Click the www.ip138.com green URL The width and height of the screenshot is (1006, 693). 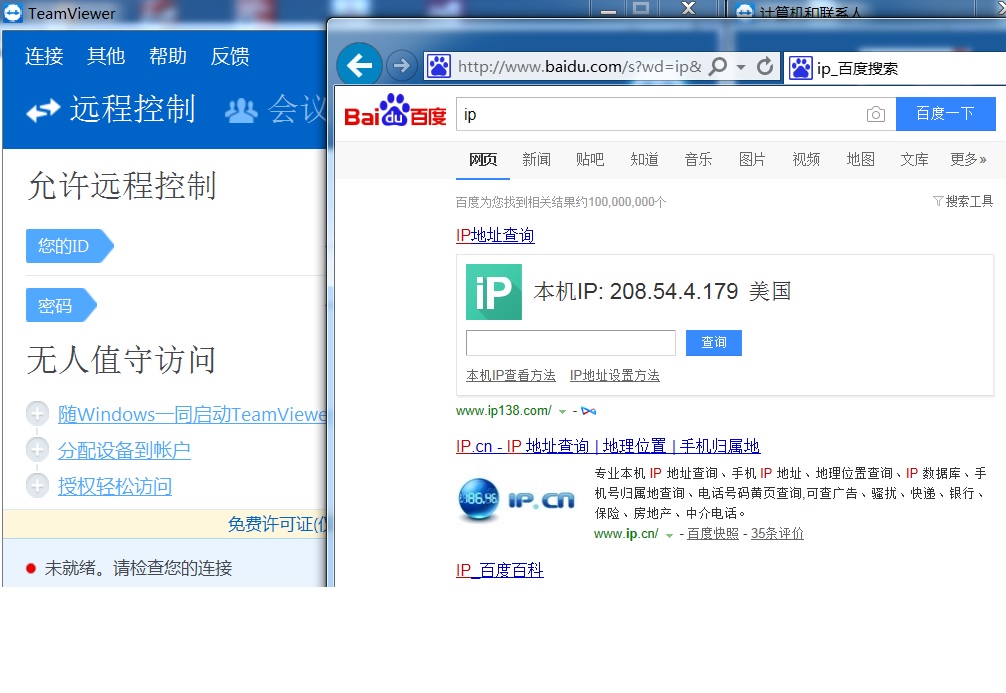tap(504, 411)
